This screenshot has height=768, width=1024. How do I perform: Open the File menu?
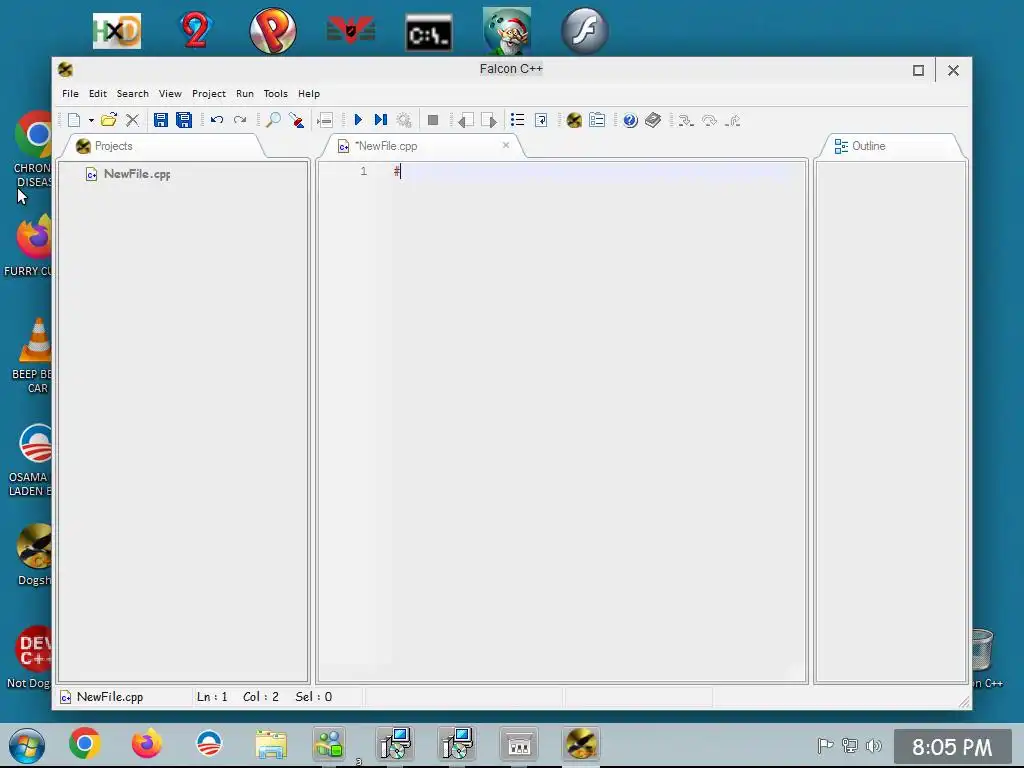coord(71,93)
